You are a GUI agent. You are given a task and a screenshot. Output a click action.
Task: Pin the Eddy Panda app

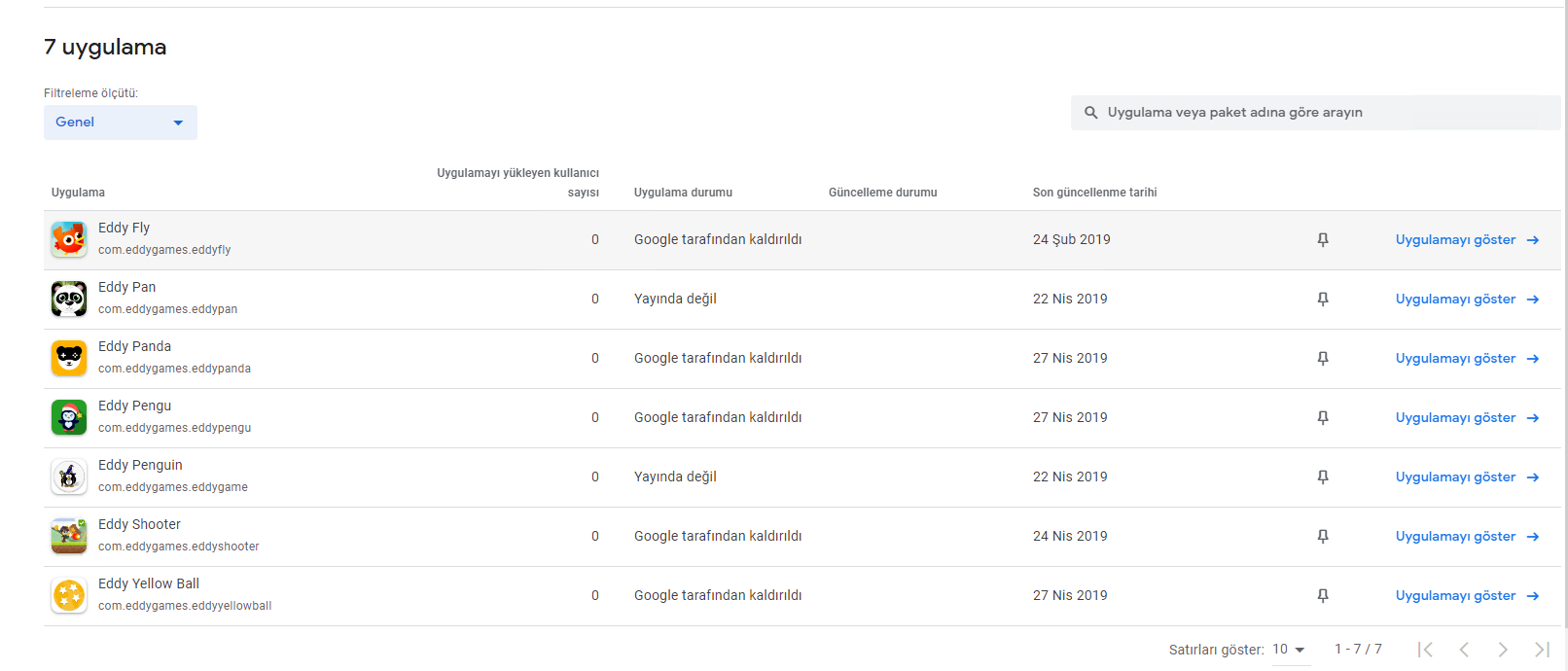pos(1323,358)
